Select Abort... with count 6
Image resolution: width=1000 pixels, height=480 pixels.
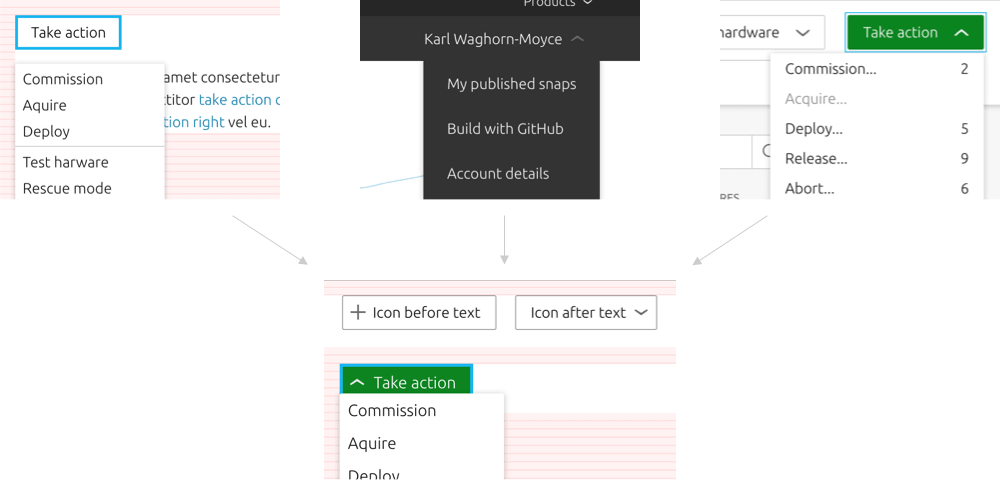(877, 188)
